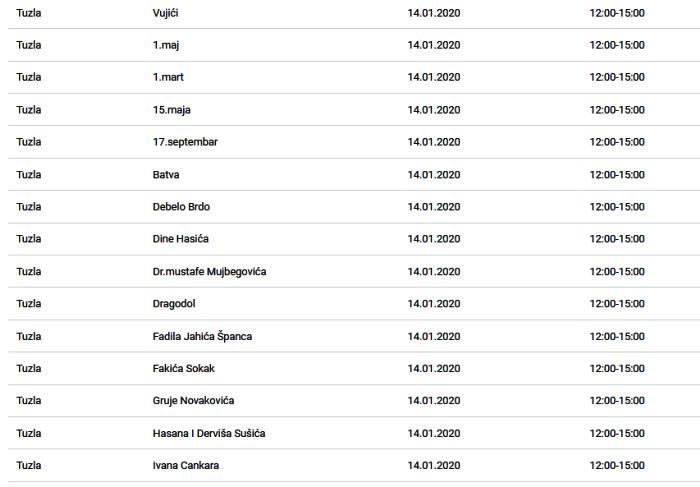700x487 pixels.
Task: Click the 1.maj street entry
Action: pos(166,45)
